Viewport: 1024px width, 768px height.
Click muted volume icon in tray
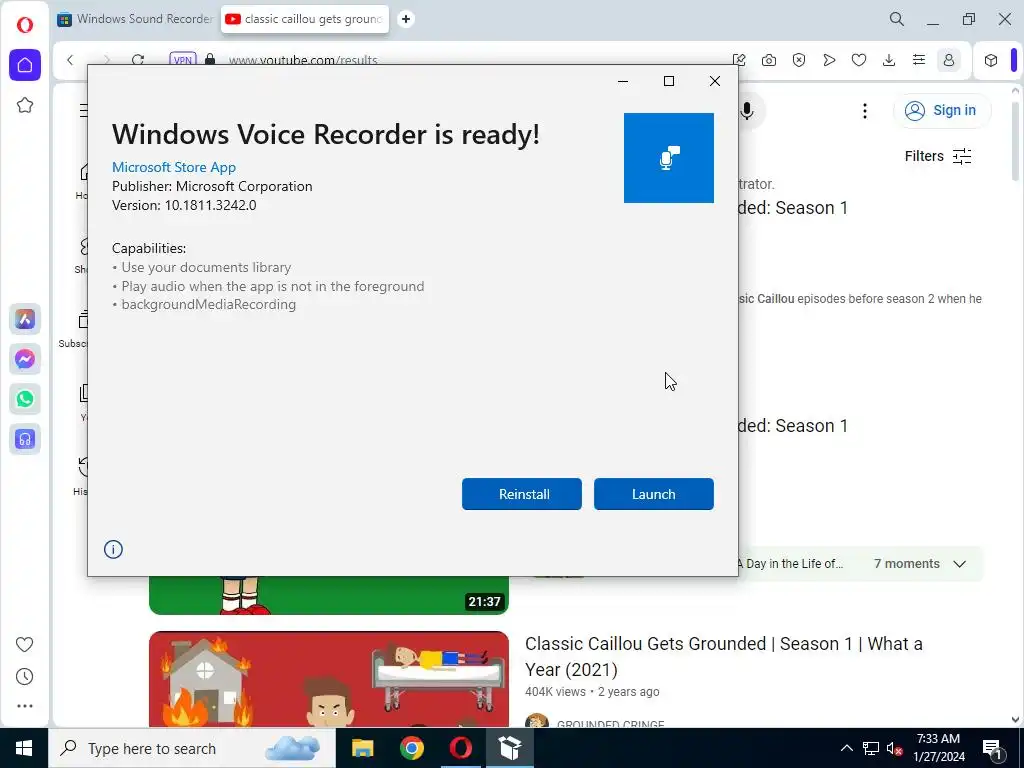pos(894,748)
